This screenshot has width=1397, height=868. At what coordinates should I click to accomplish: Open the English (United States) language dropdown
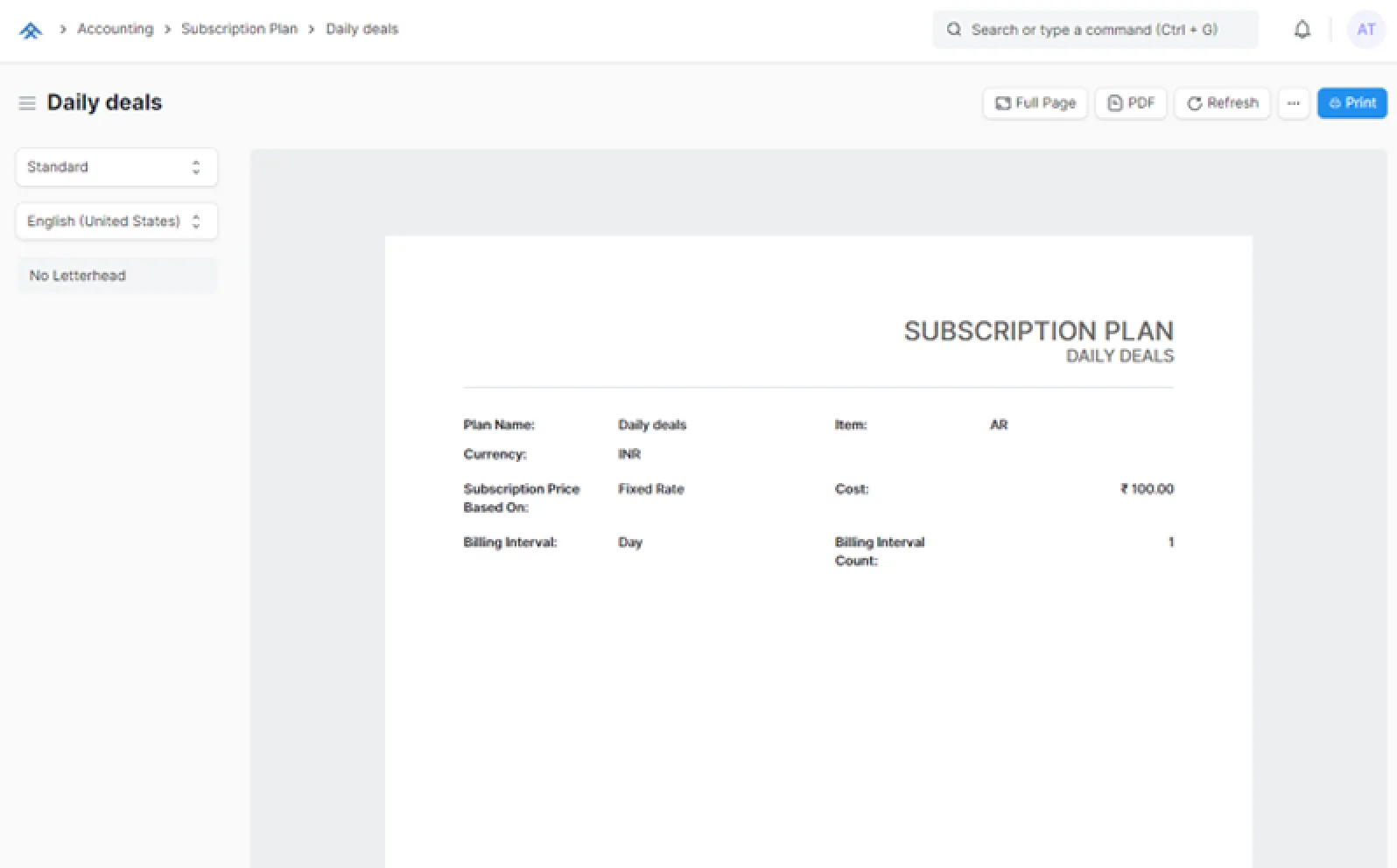pyautogui.click(x=116, y=221)
